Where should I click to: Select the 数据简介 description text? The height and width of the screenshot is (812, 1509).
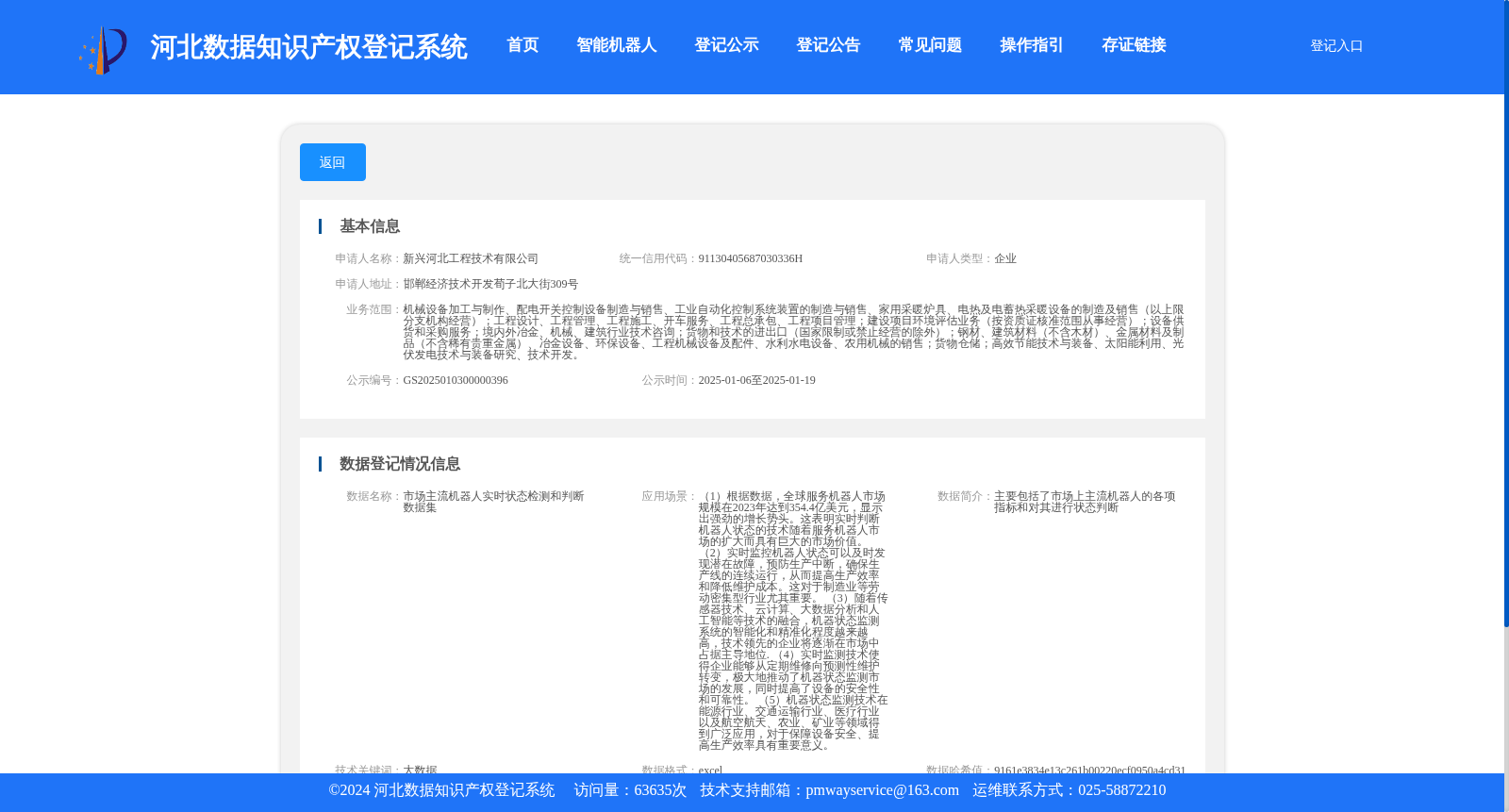pyautogui.click(x=1085, y=502)
